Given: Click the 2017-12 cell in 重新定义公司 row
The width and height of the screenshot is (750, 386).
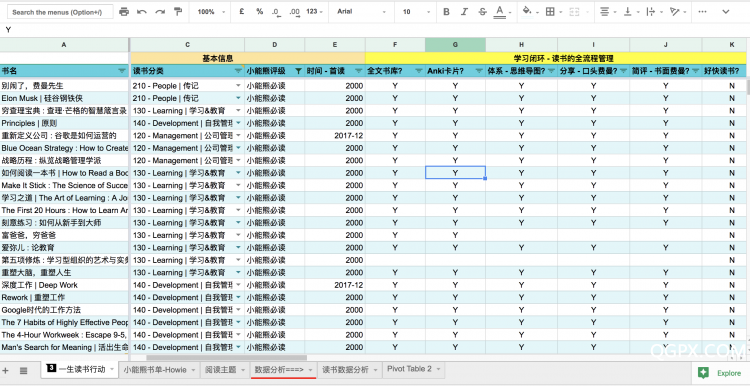Looking at the screenshot, I should pos(335,136).
